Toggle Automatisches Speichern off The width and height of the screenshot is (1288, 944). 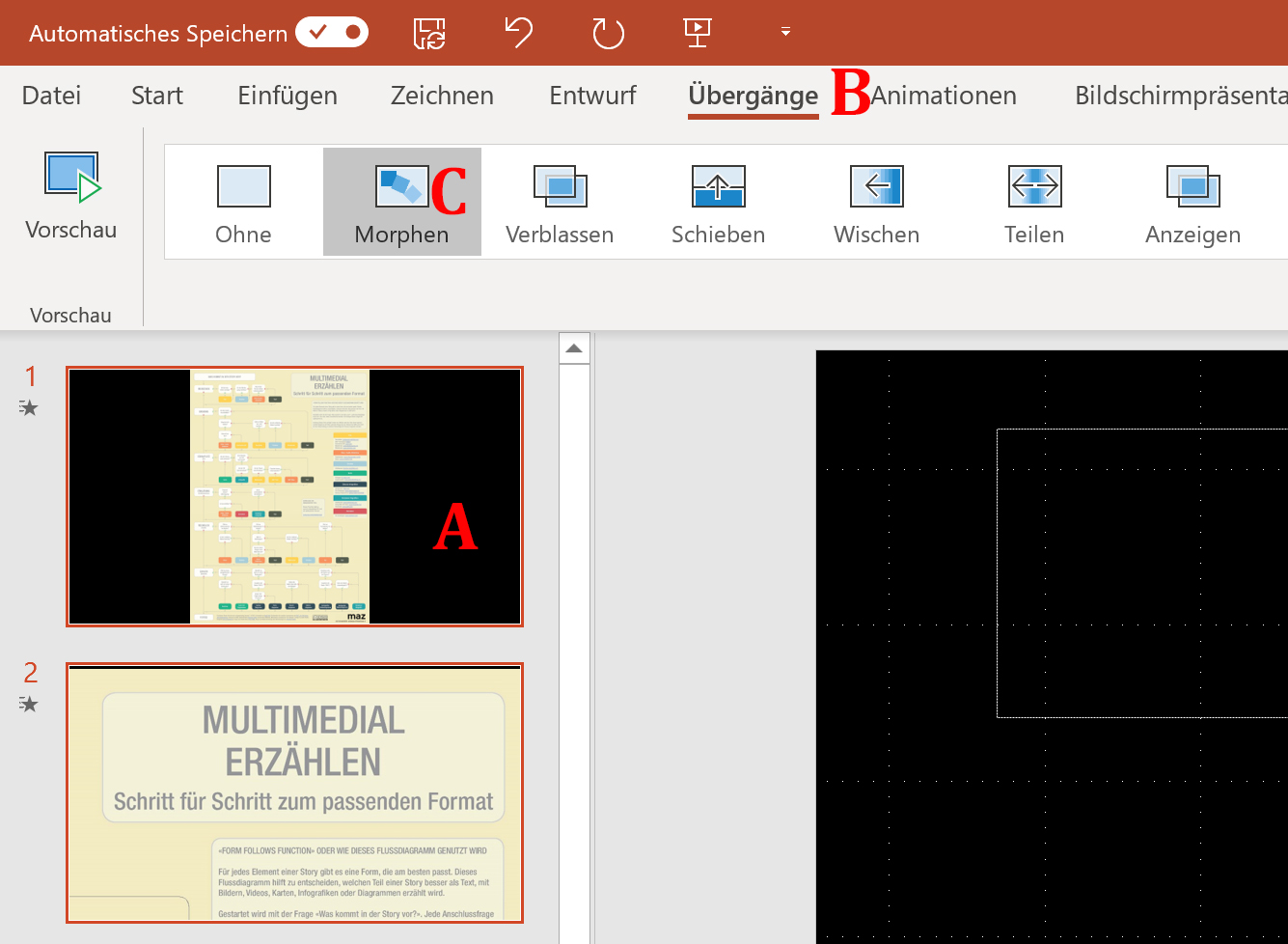[332, 32]
